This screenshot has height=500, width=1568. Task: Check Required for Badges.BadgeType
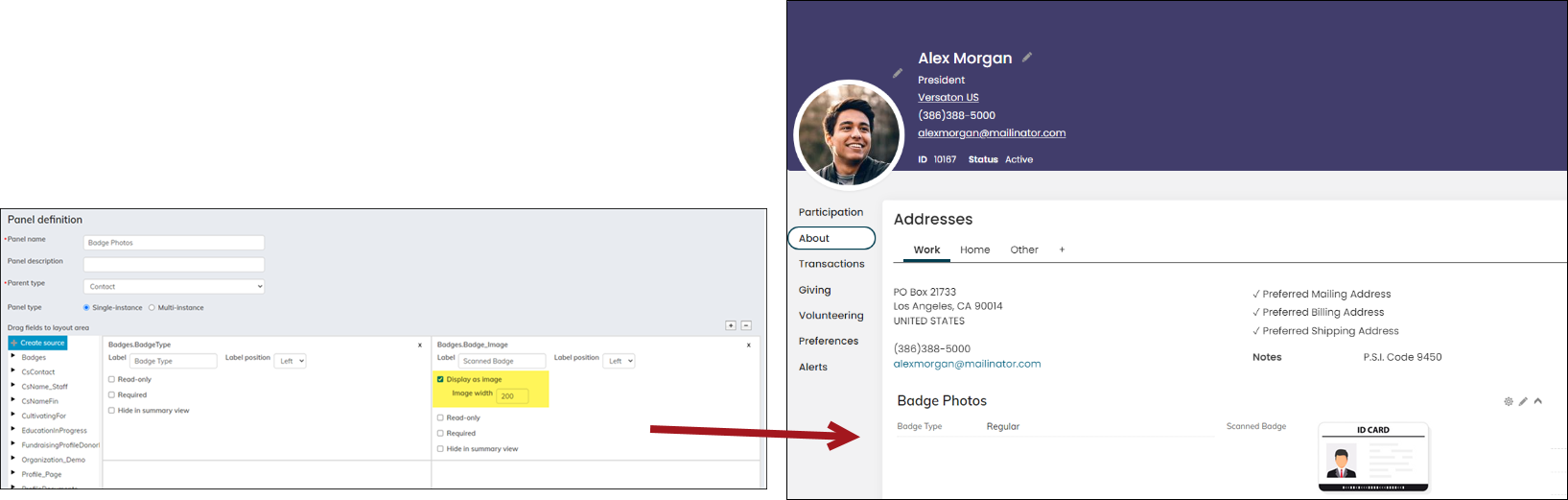(x=111, y=394)
